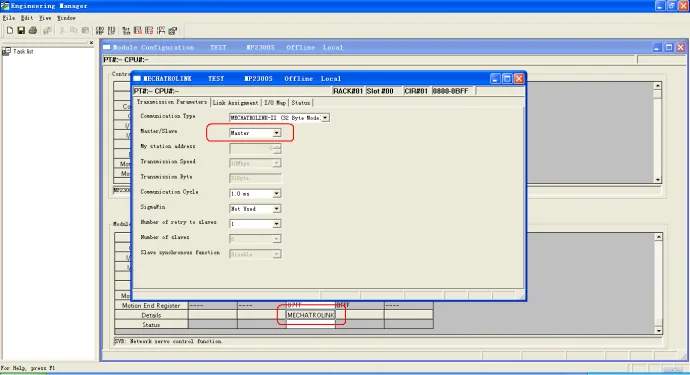Click scroll-up arrow in lower module table
Image resolution: width=690 pixels, height=375 pixels.
(658, 237)
